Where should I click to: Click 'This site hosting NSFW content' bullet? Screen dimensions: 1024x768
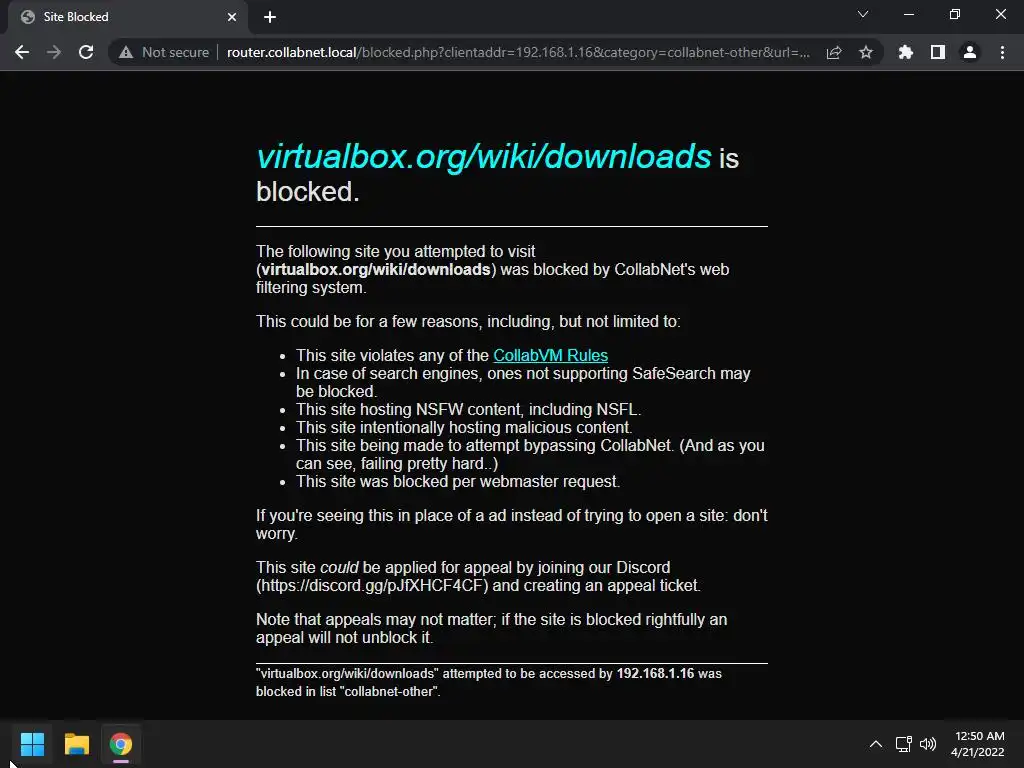pos(468,409)
